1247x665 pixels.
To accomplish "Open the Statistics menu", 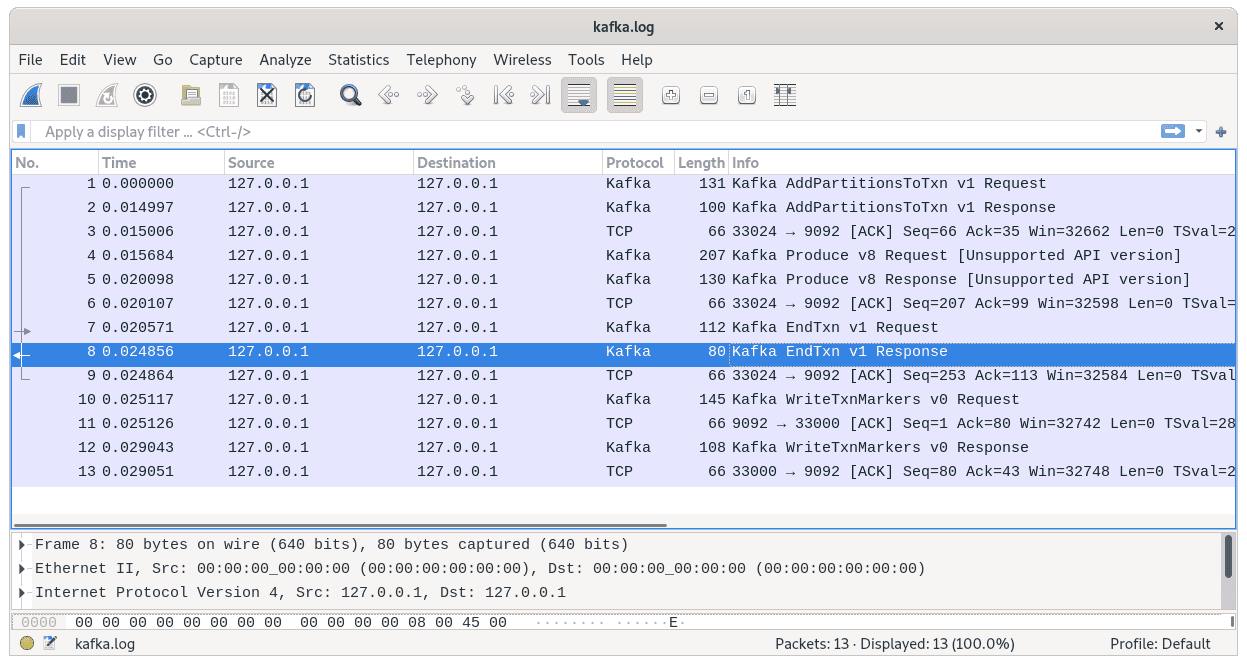I will click(x=359, y=60).
